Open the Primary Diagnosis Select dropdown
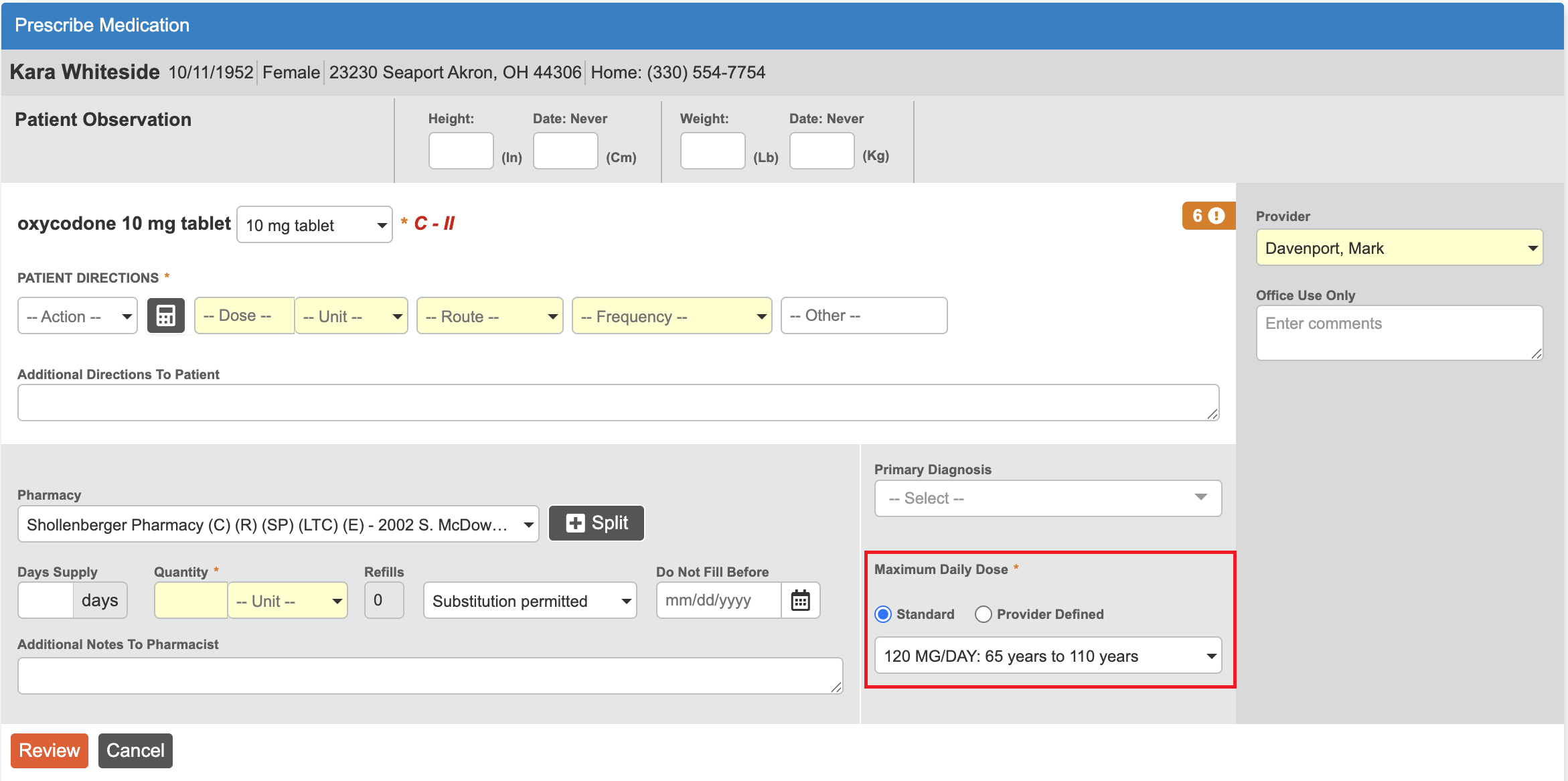This screenshot has width=1568, height=781. click(x=1048, y=498)
